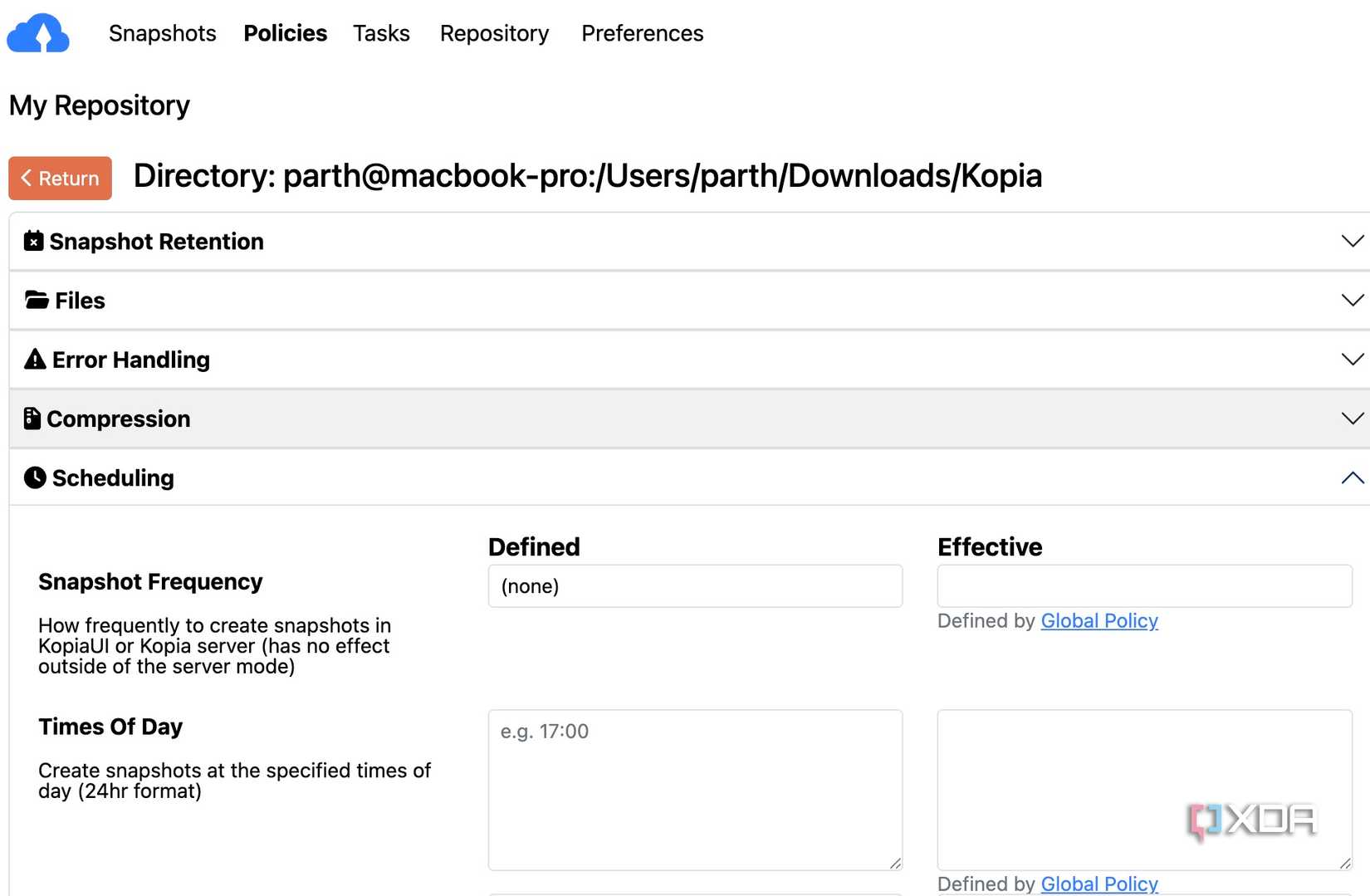
Task: Click the Effective Snapshot Frequency field
Action: [1144, 586]
